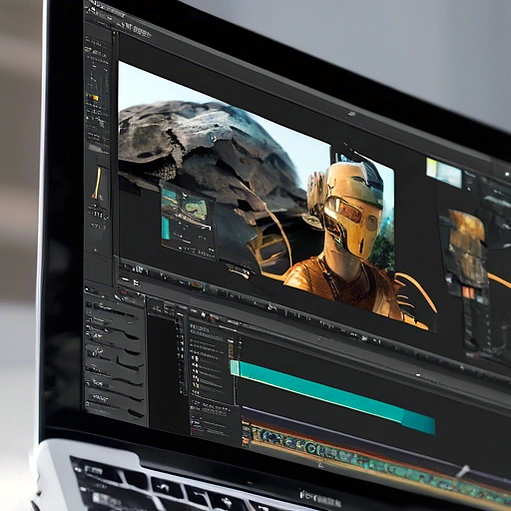Open the small inset panel with teal sidebar

(x=188, y=220)
